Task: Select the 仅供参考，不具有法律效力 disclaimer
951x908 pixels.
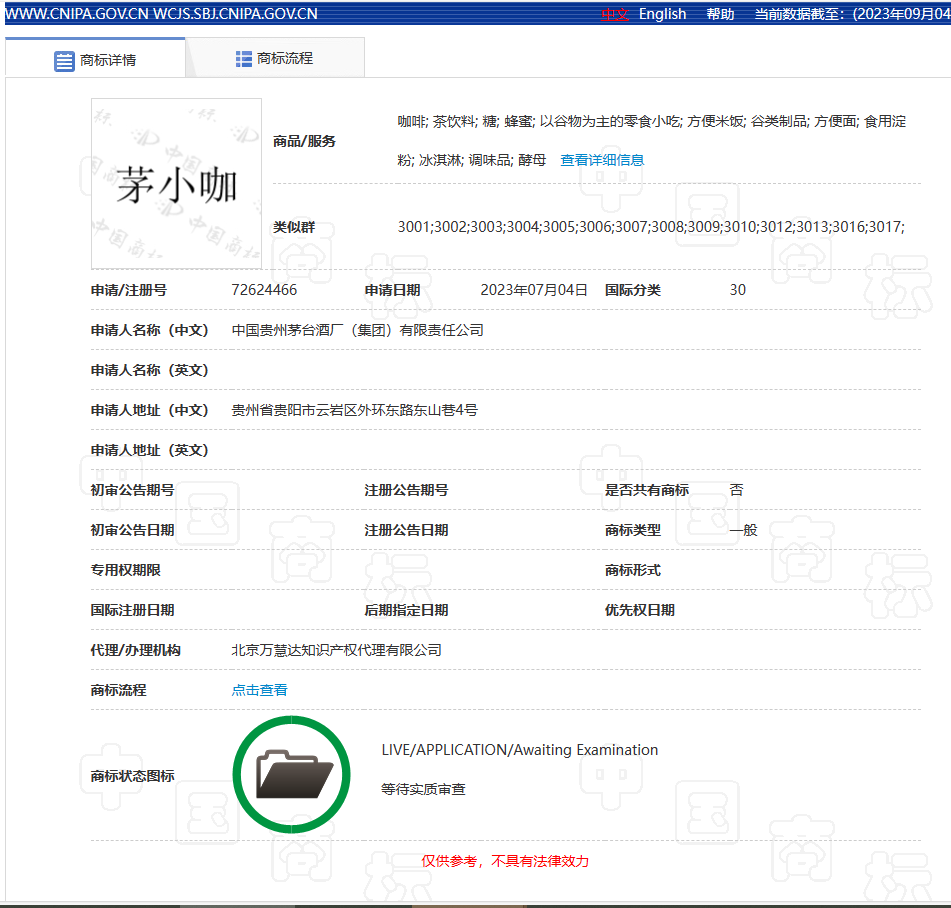Action: coord(505,861)
